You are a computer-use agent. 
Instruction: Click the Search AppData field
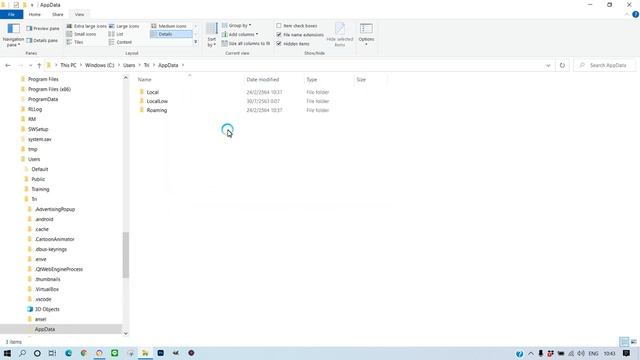(x=605, y=65)
